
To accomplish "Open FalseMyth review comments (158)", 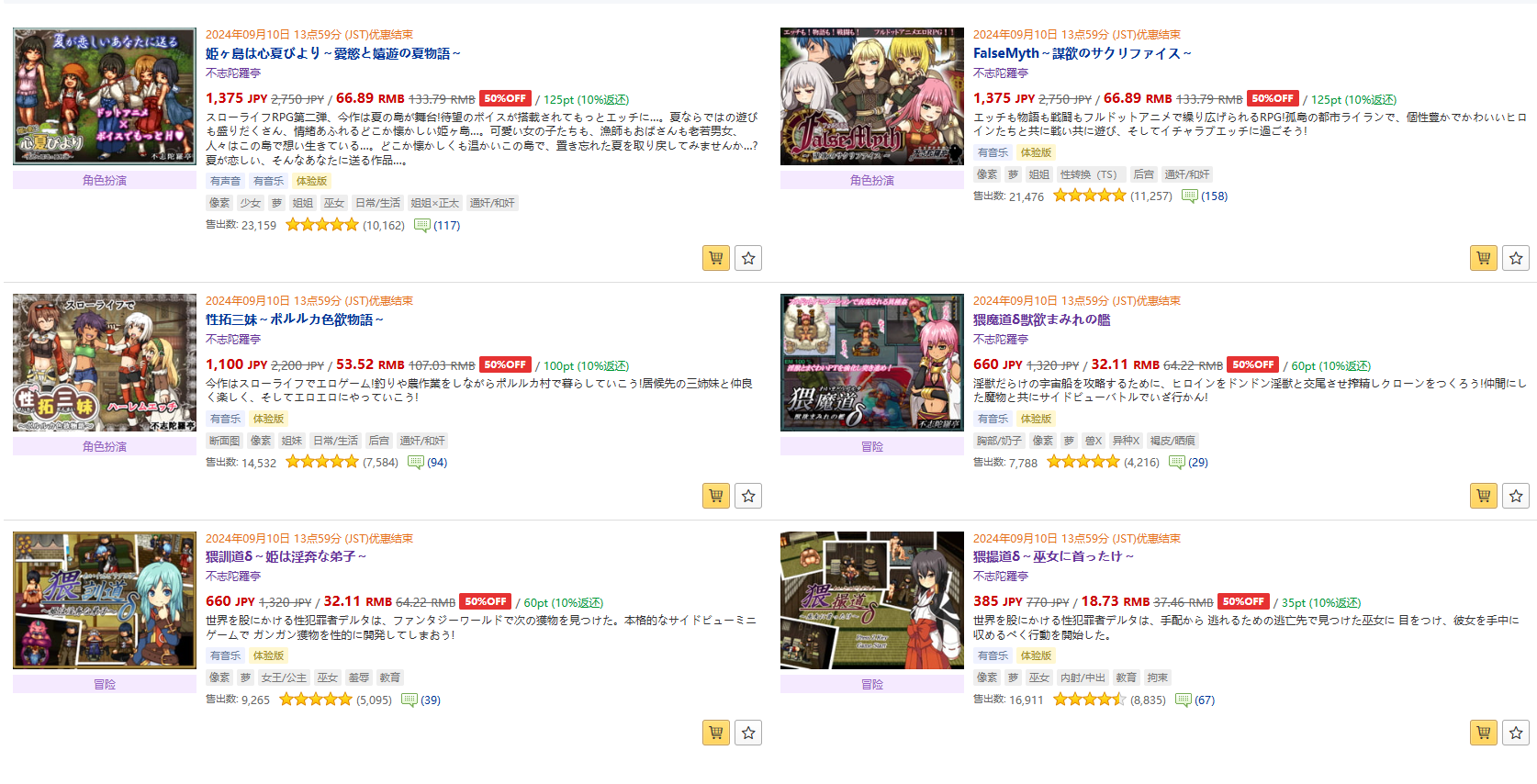I will (x=1205, y=196).
